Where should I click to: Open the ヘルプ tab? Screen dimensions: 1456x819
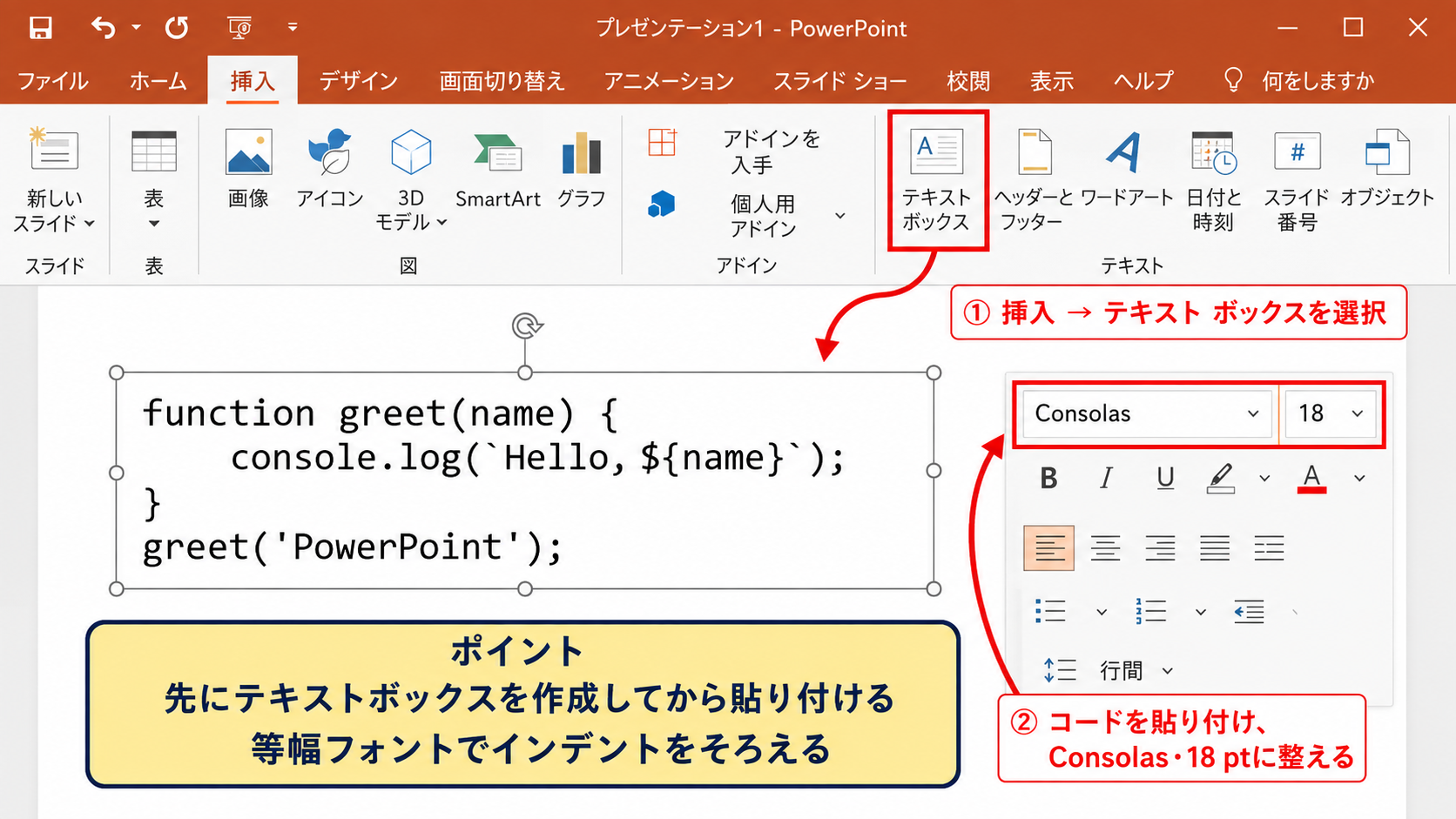[x=1143, y=81]
